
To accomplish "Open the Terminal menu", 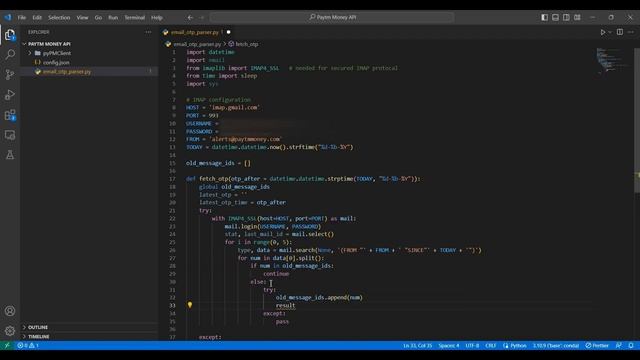I will 135,18.
